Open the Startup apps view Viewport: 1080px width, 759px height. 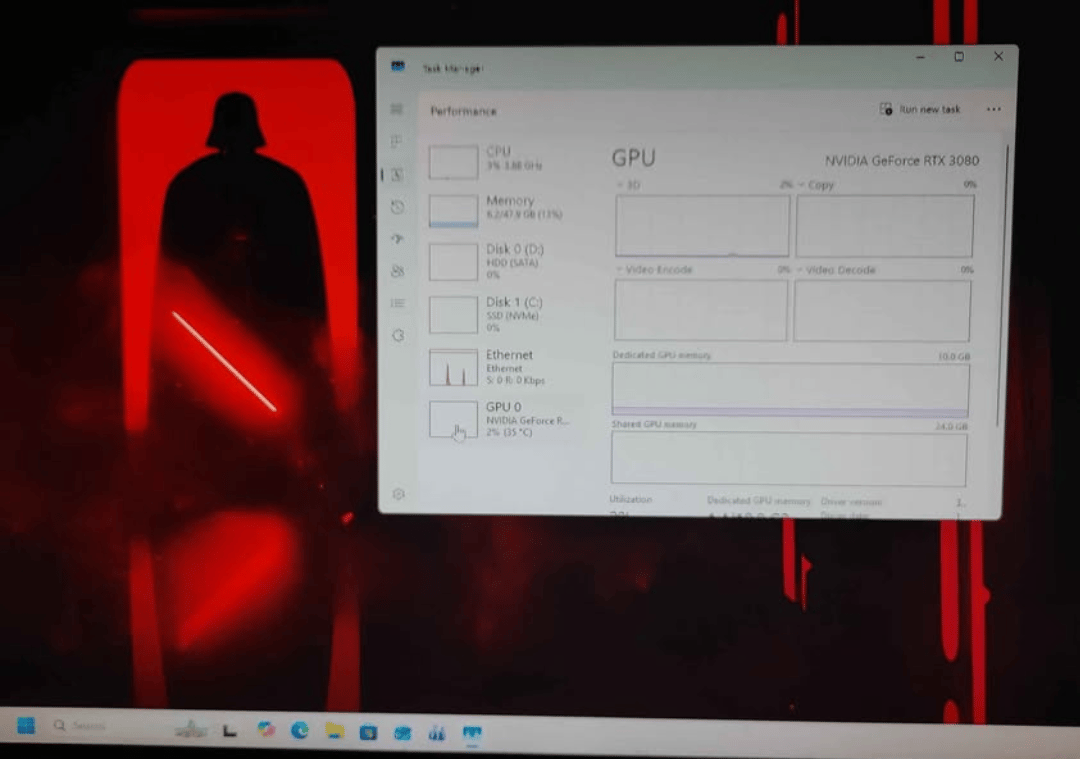pyautogui.click(x=398, y=239)
